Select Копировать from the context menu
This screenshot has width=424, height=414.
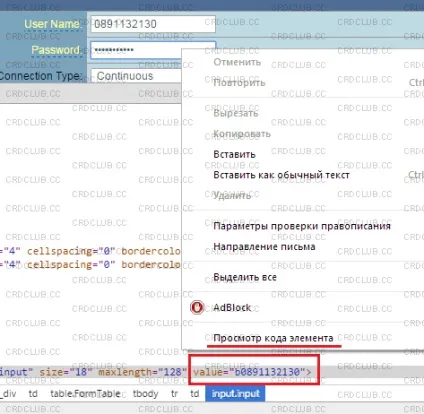242,134
